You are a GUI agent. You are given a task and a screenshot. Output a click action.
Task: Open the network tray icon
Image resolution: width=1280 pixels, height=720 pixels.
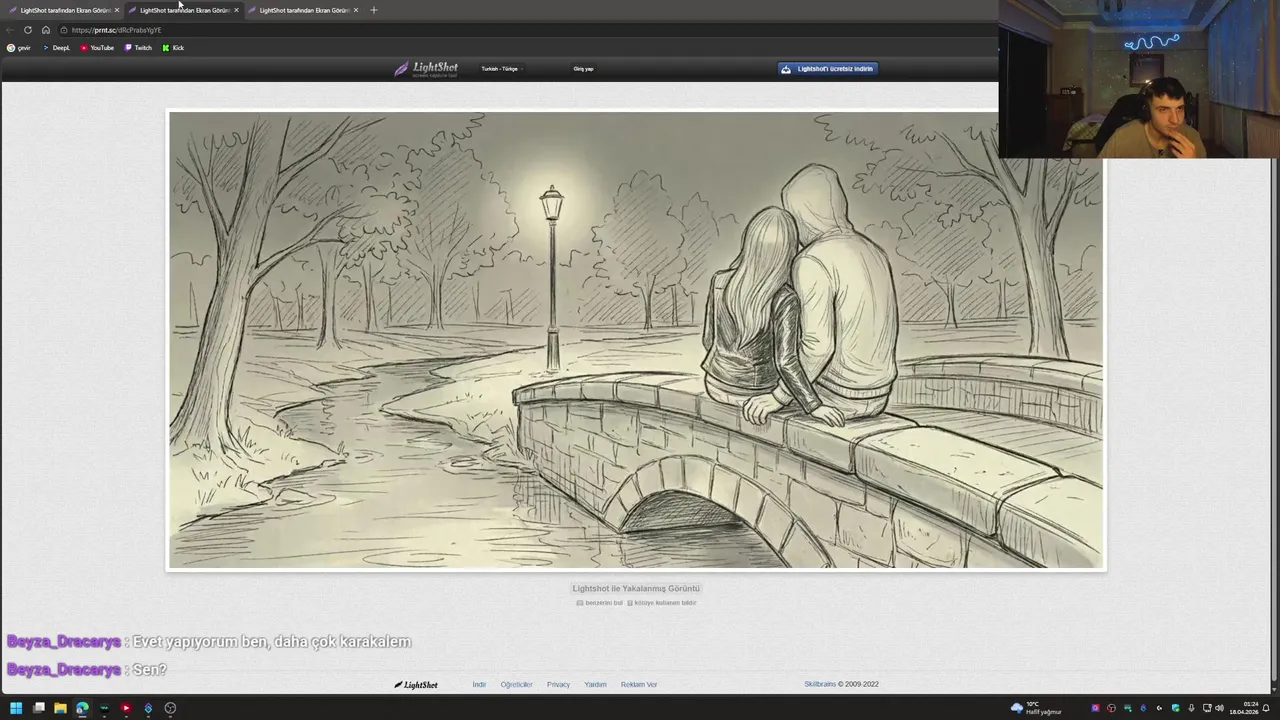click(1207, 708)
